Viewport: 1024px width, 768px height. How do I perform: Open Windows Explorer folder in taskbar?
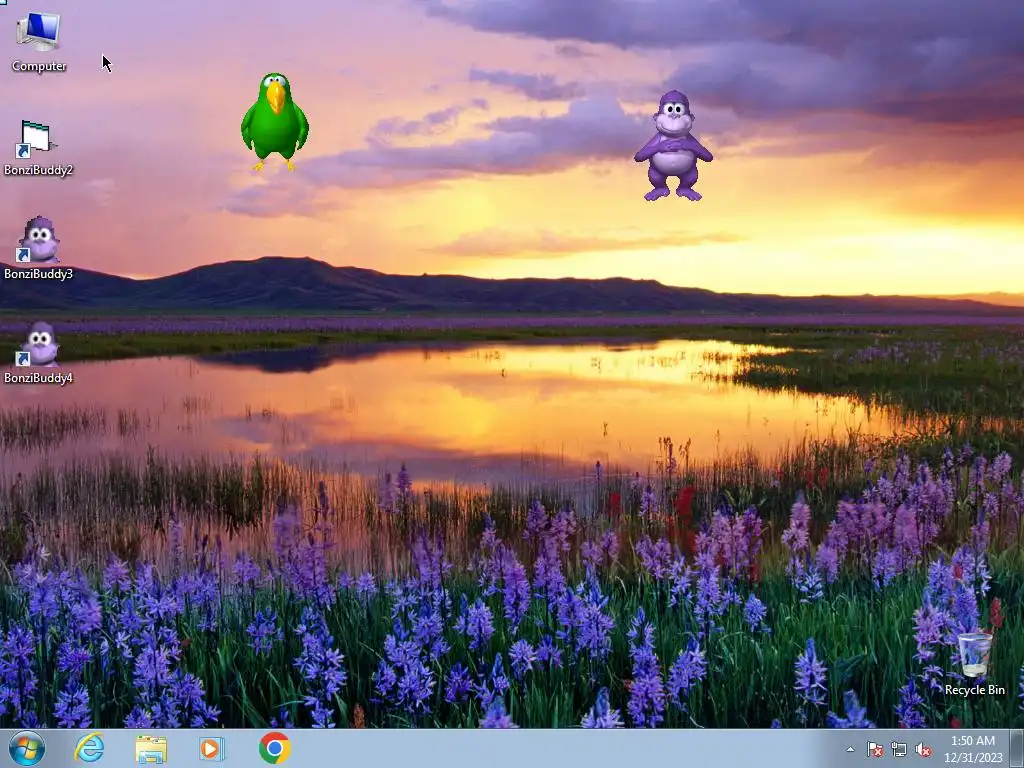[x=151, y=749]
